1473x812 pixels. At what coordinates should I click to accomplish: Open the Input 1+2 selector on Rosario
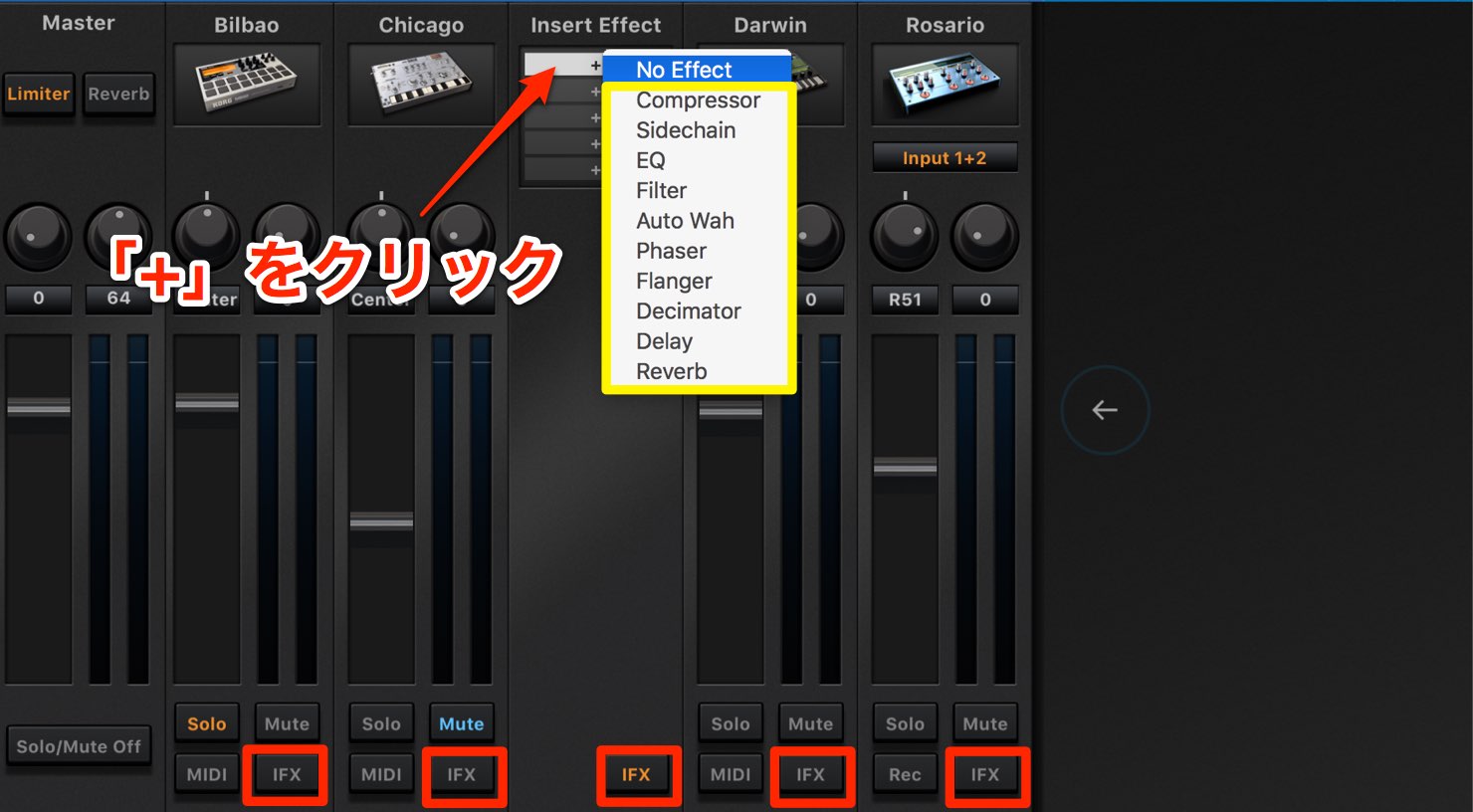click(x=945, y=158)
